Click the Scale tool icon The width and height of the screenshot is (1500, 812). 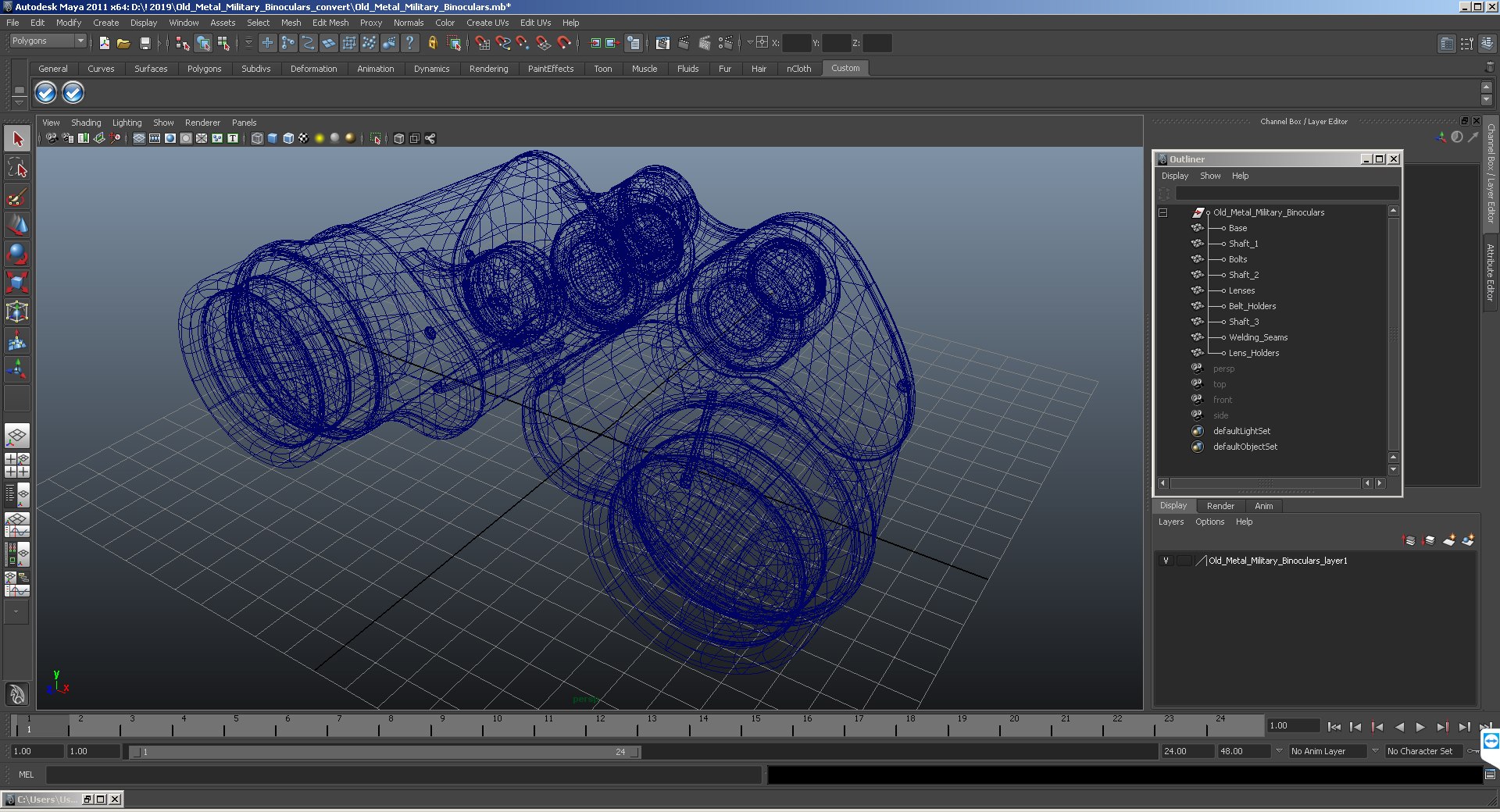tap(17, 282)
